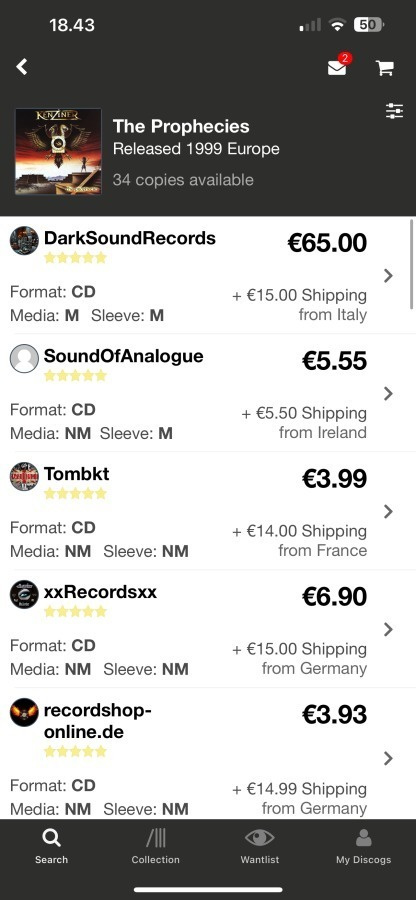Open The Prophecies album cover thumbnail

pos(58,152)
